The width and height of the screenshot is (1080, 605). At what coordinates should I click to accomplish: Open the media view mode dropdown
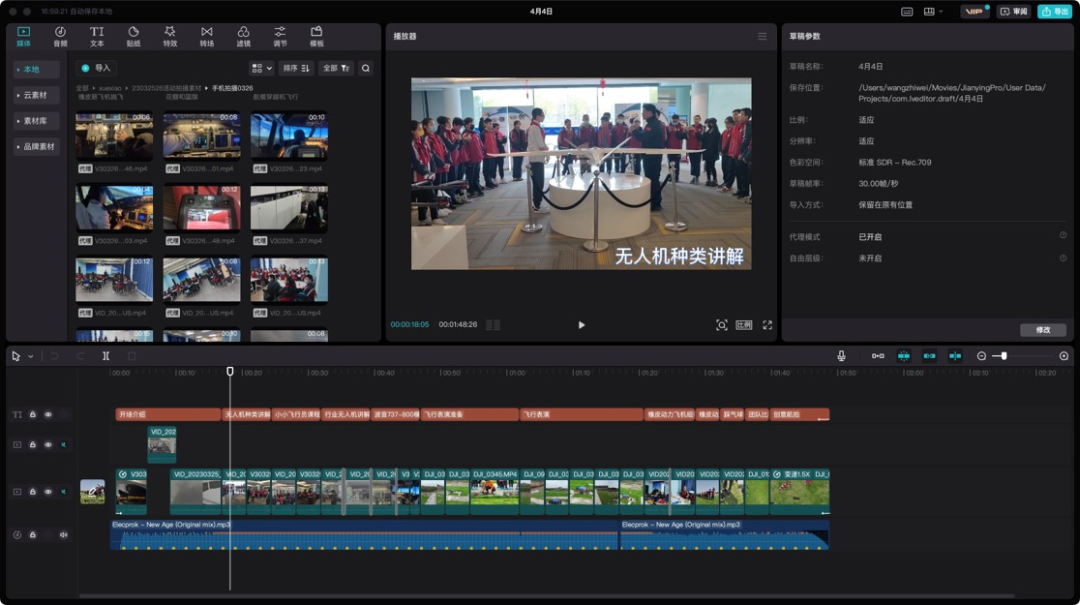coord(261,68)
